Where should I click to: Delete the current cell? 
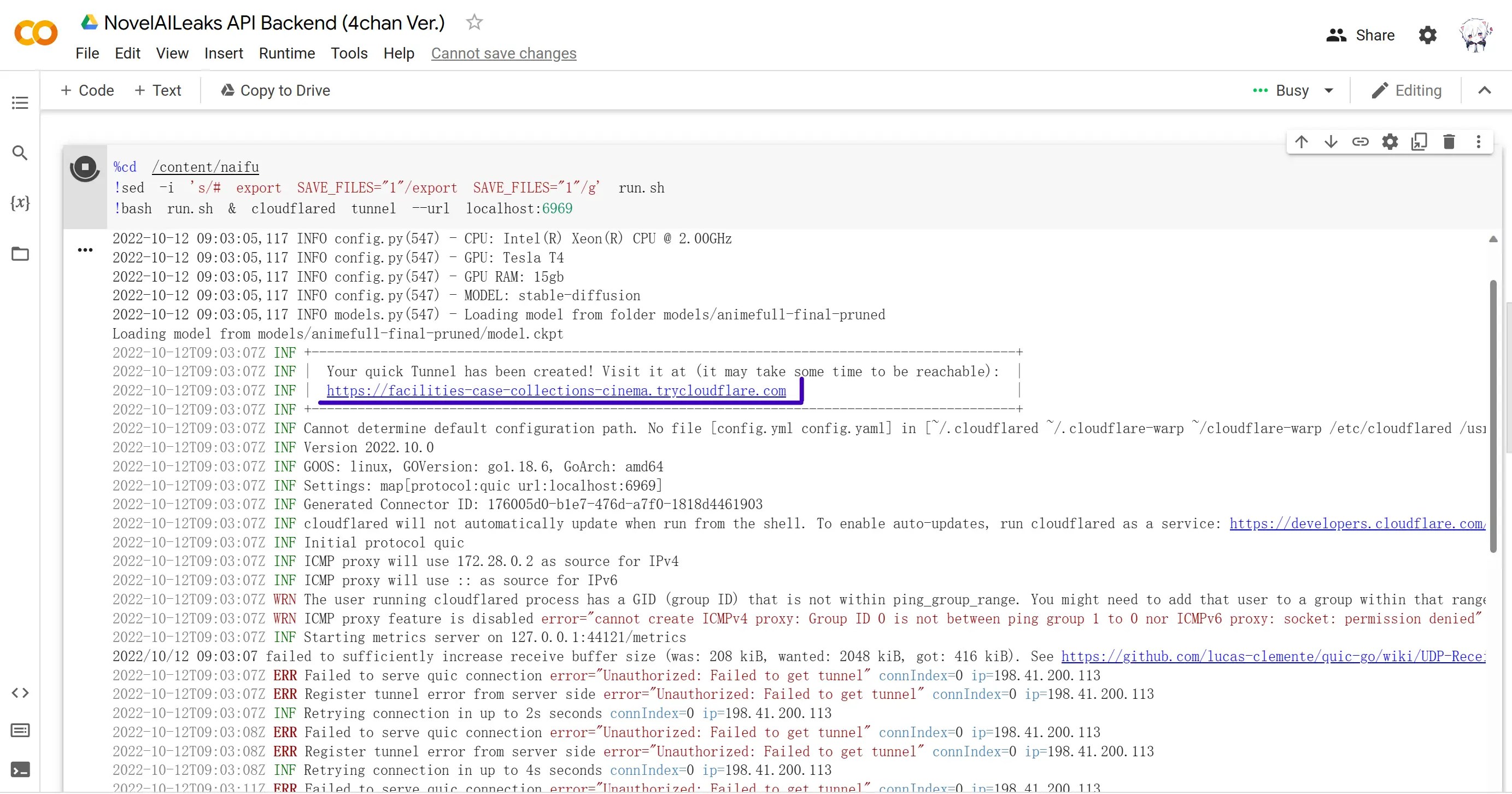point(1449,142)
